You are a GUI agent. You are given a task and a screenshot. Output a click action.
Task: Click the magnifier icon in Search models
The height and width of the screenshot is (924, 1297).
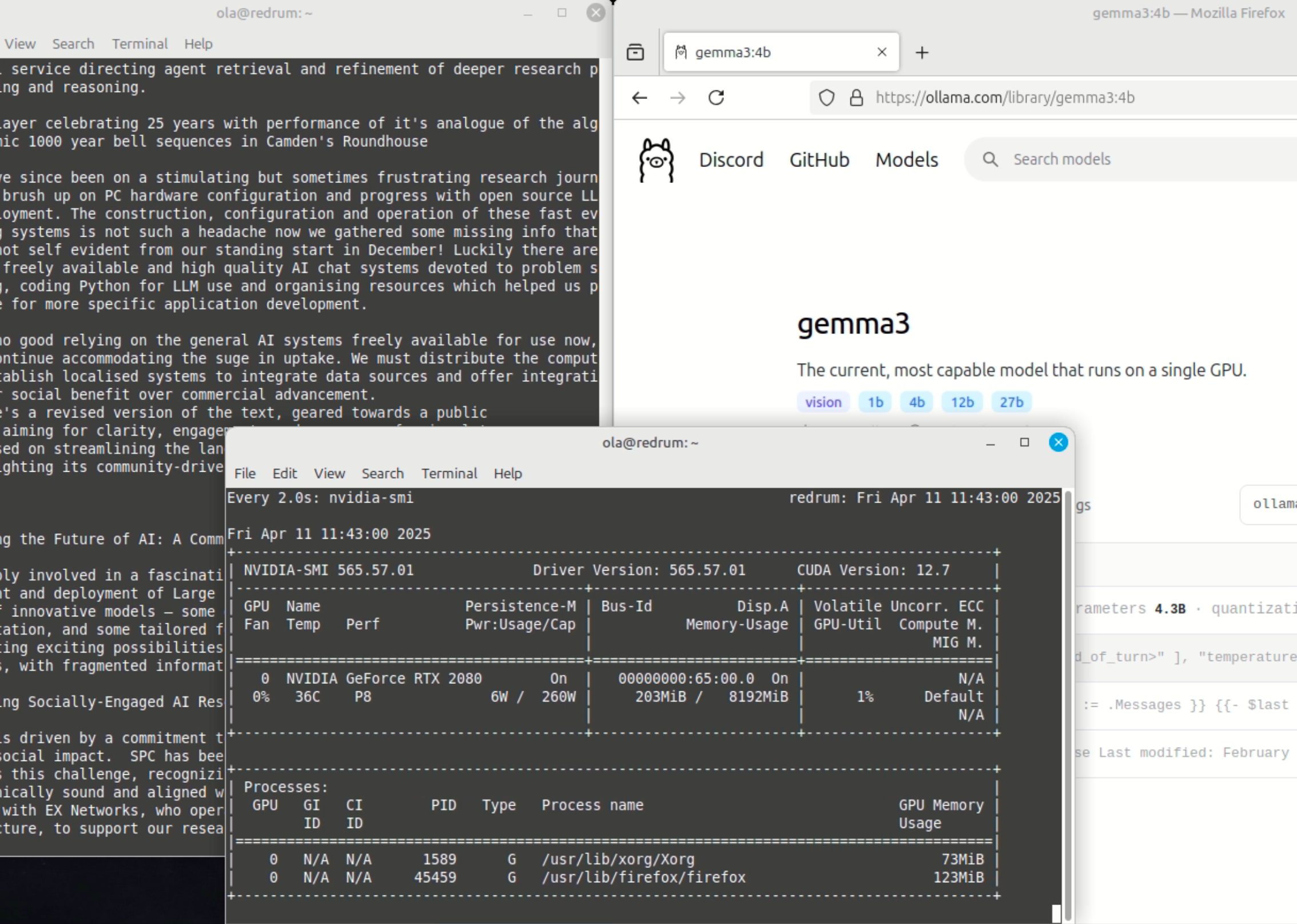990,160
